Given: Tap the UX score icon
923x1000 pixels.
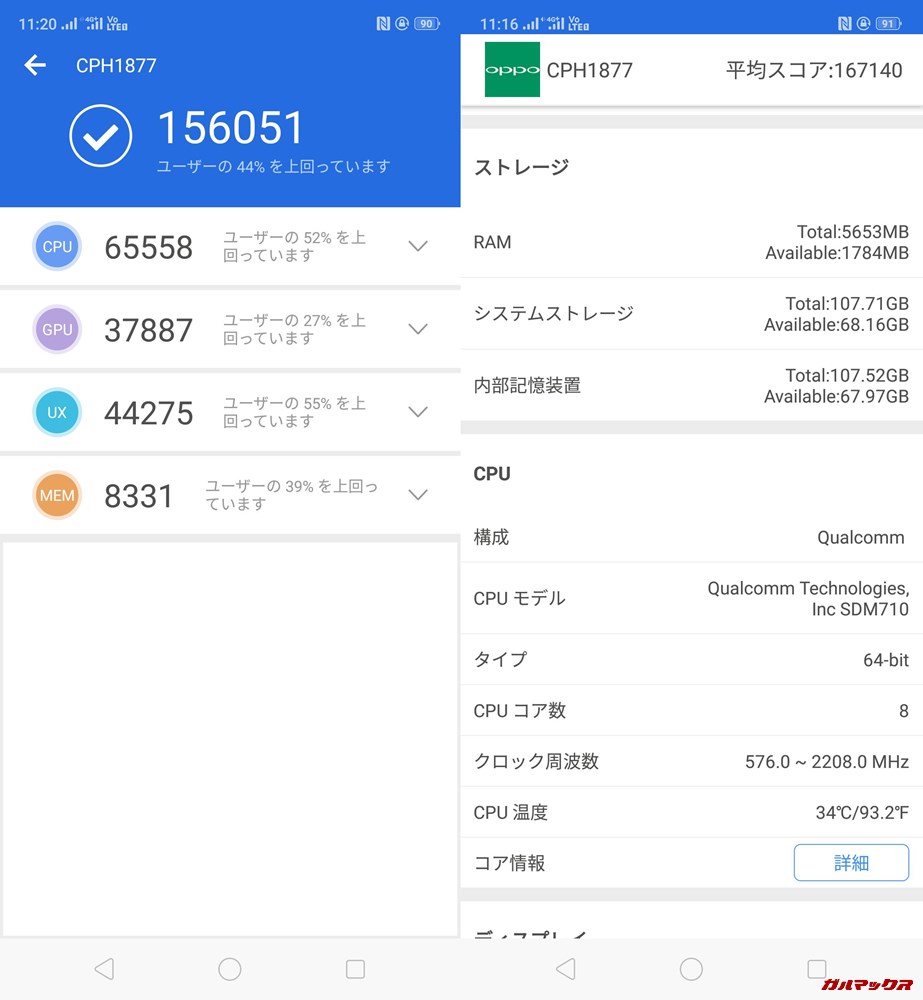Looking at the screenshot, I should click(57, 412).
